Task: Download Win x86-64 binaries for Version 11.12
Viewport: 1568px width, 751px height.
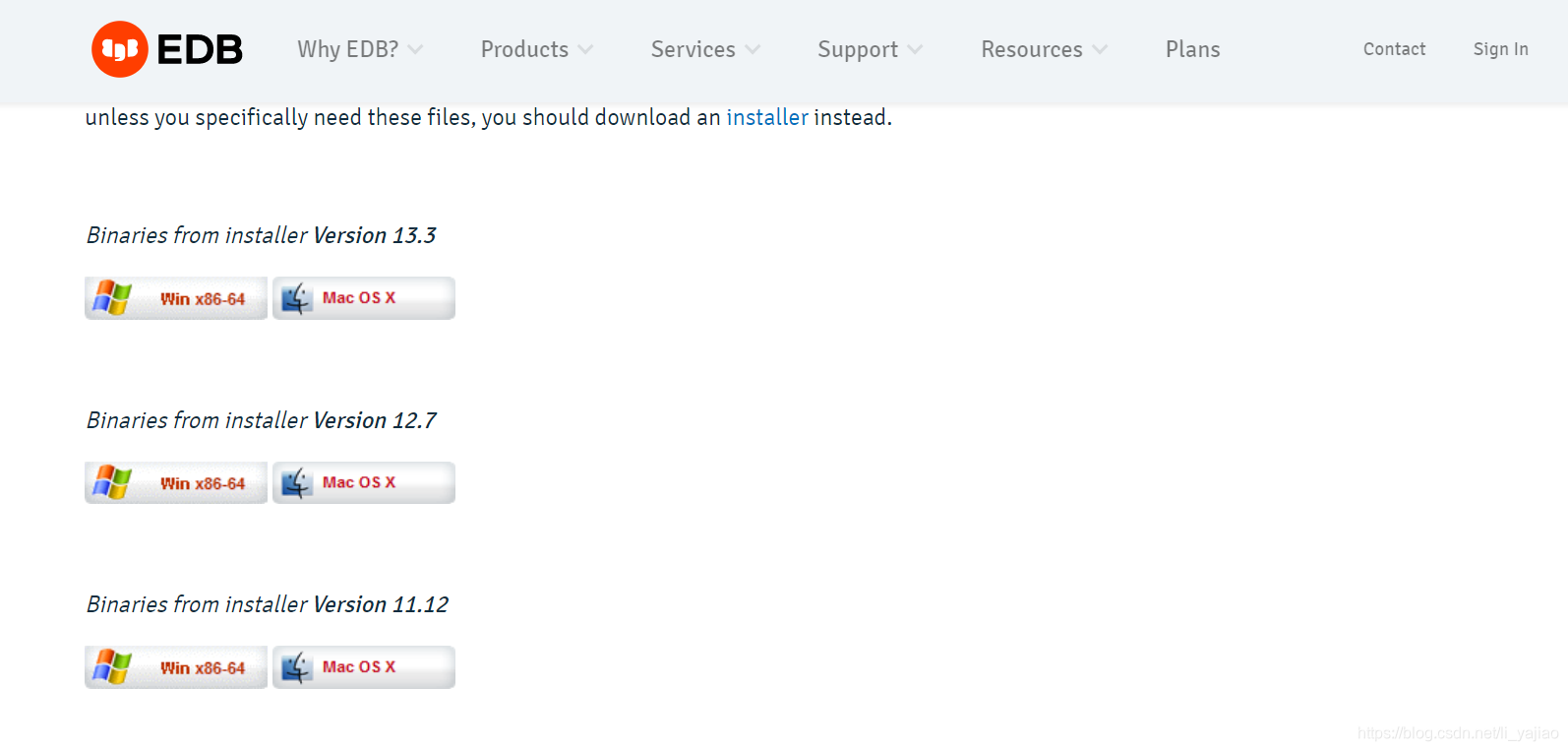Action: coord(175,666)
